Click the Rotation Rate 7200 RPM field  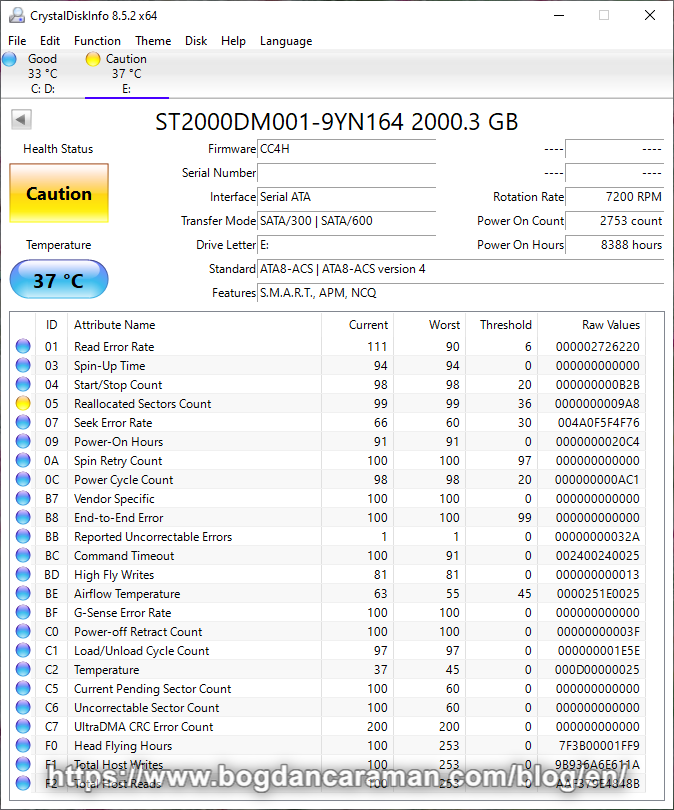(x=615, y=197)
